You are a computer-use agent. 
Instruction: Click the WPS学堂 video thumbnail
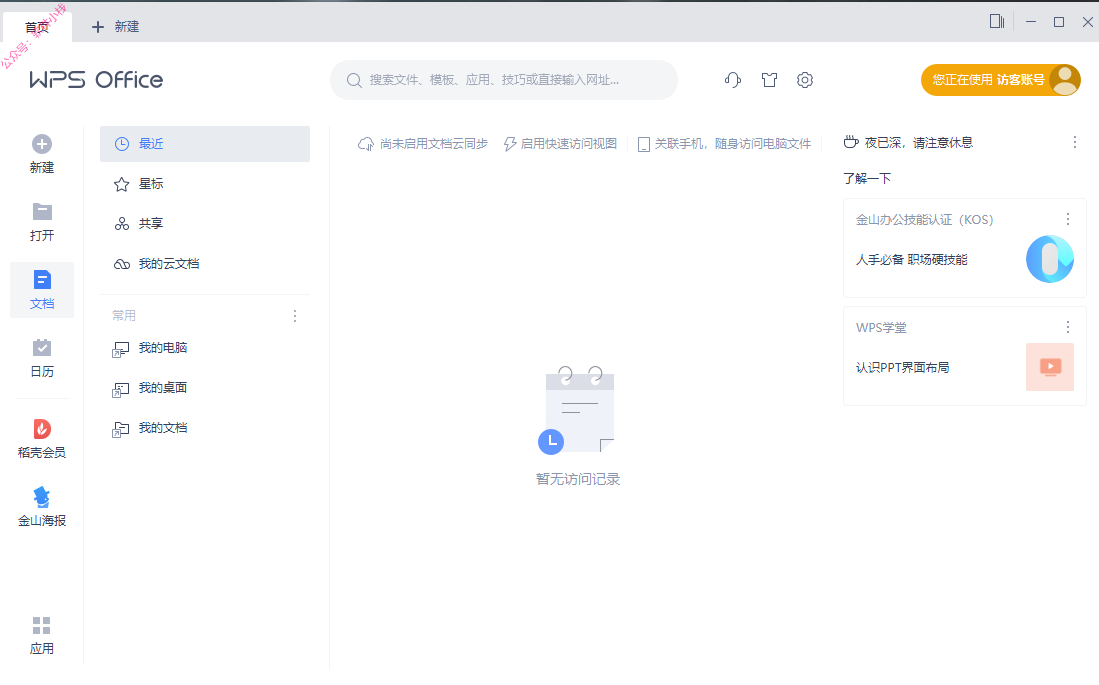coord(1049,367)
